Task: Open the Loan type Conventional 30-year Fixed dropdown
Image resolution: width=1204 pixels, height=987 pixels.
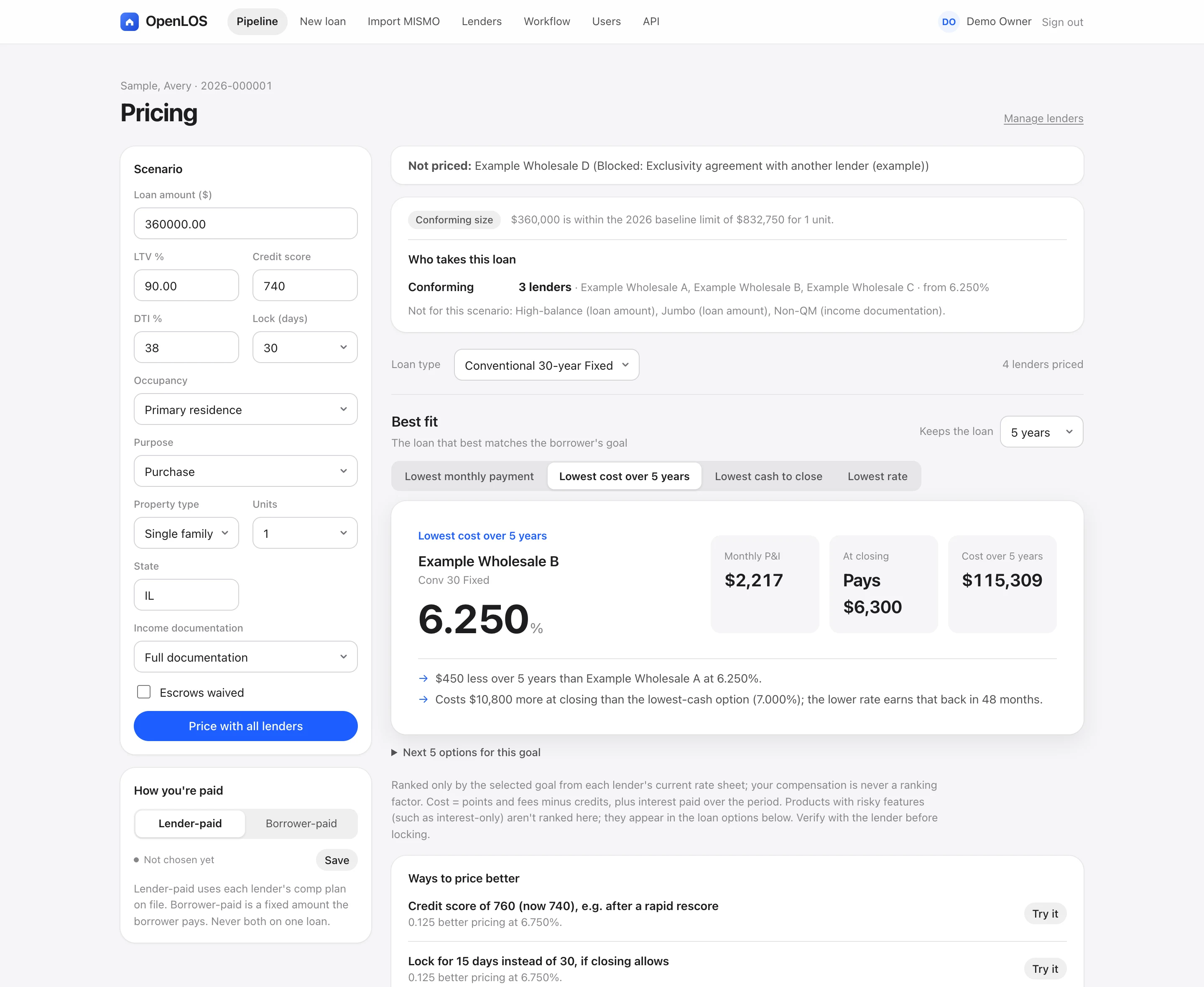Action: click(x=546, y=365)
